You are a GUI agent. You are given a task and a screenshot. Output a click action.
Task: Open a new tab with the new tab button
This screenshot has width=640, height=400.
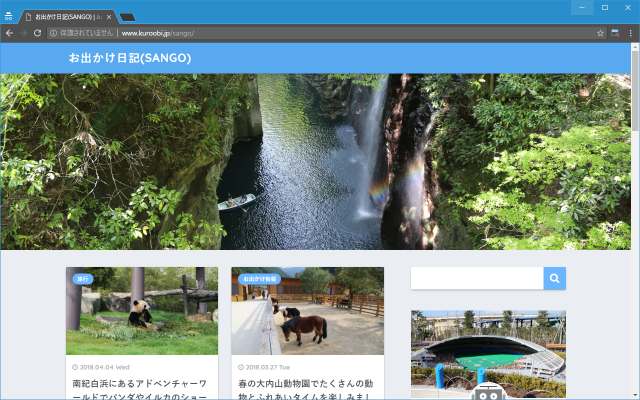click(x=128, y=17)
